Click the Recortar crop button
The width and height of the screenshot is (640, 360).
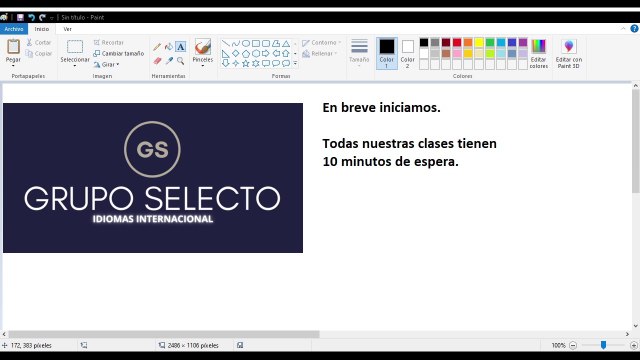[109, 42]
